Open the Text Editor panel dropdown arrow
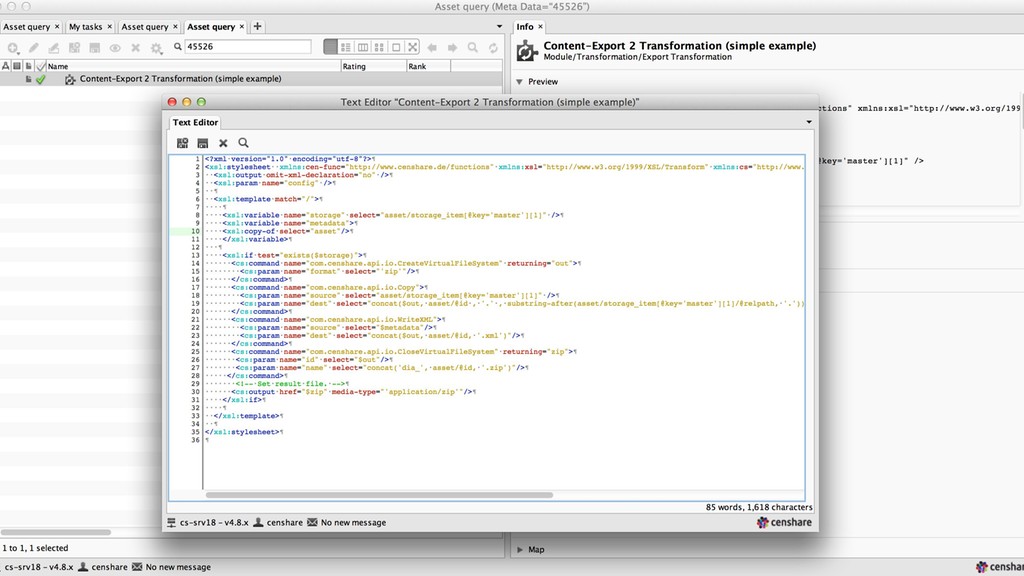 tap(808, 120)
